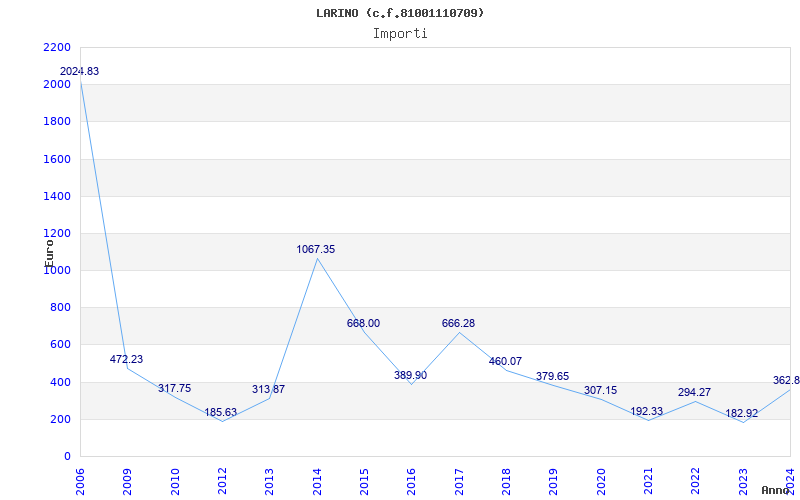Click the 'Importi' subtitle

click(x=400, y=34)
